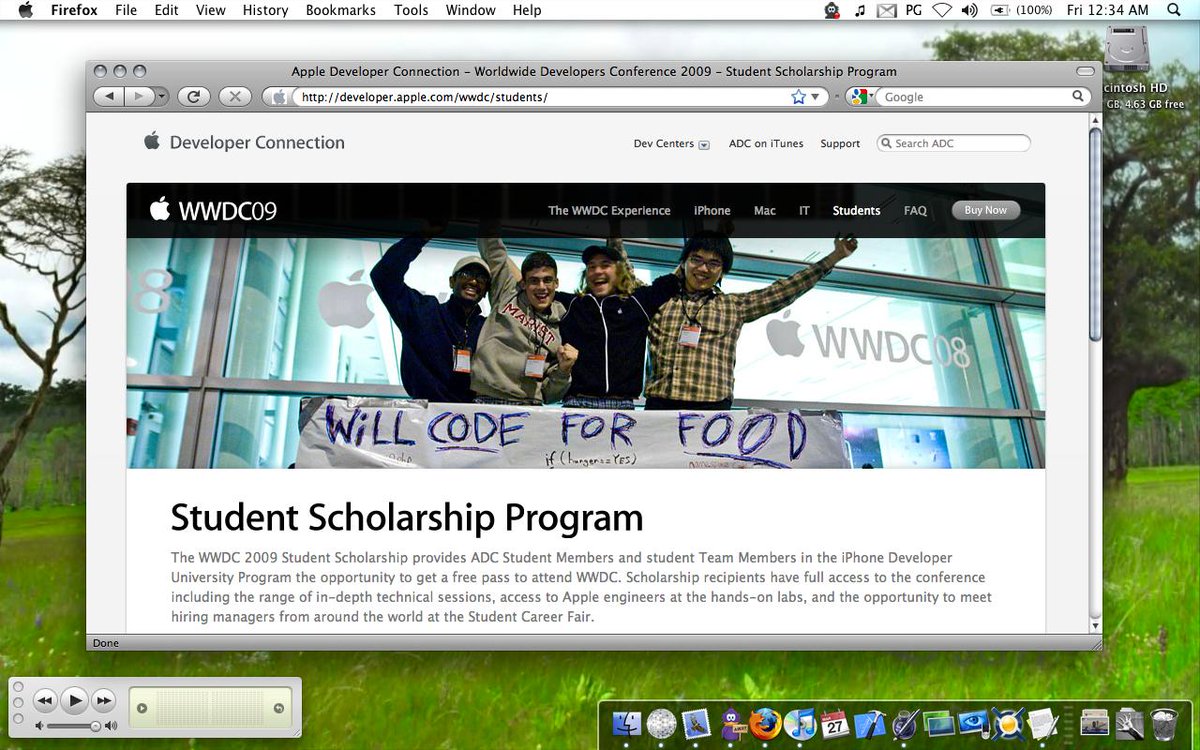Click Firefox's forward arrow button
Screen dimensions: 1200x750
point(139,97)
